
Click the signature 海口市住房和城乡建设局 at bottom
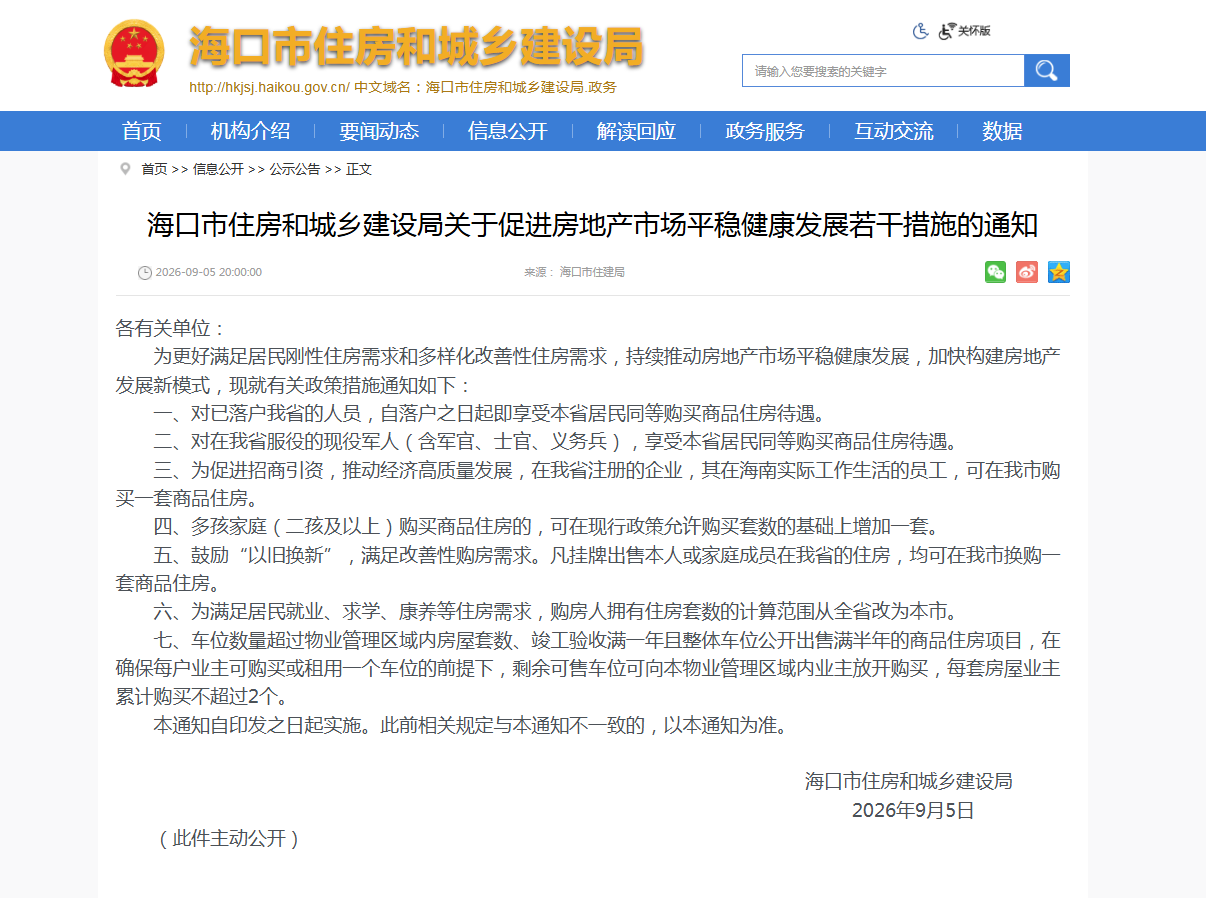click(909, 781)
